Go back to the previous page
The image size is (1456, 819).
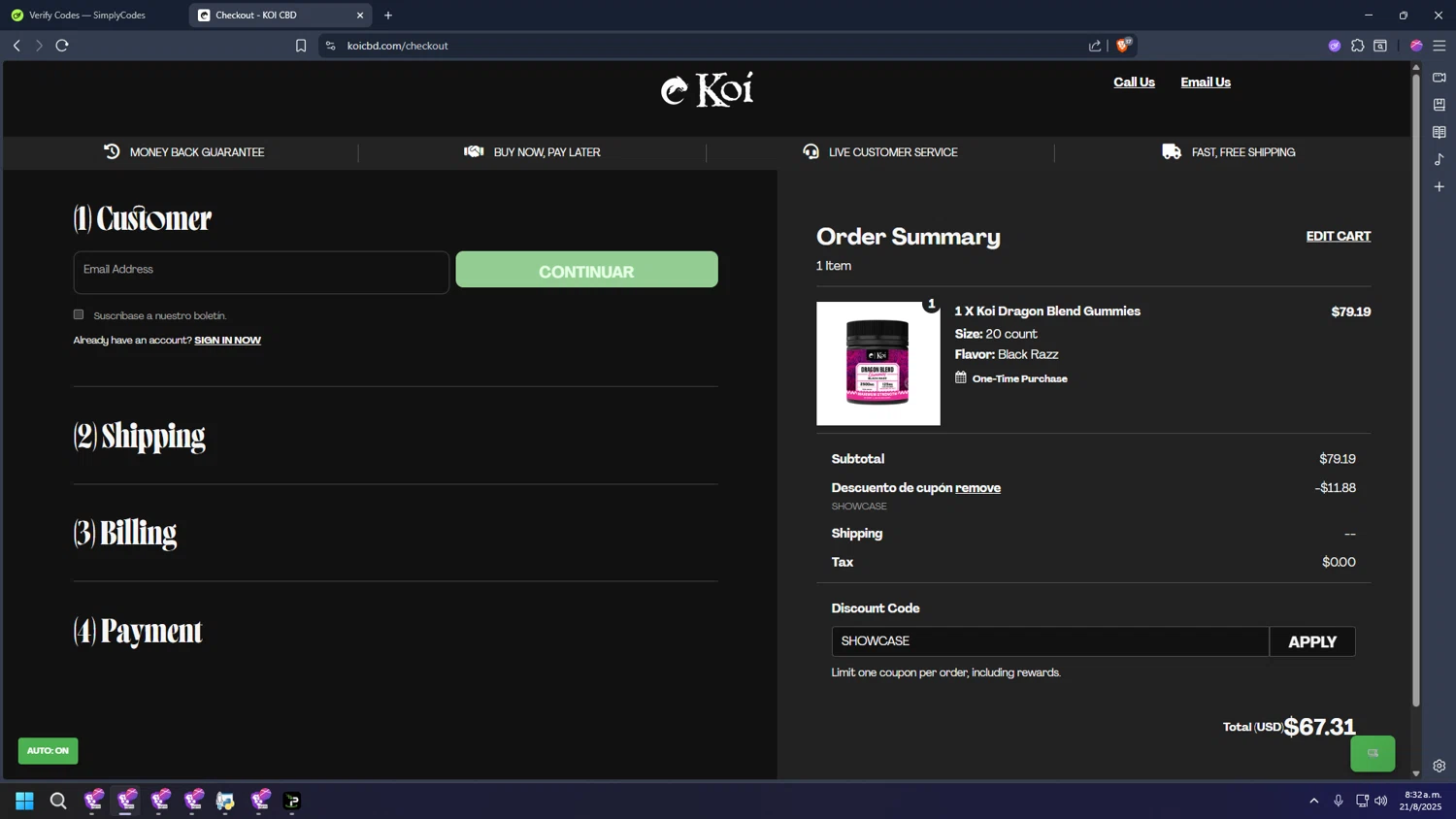tap(17, 46)
